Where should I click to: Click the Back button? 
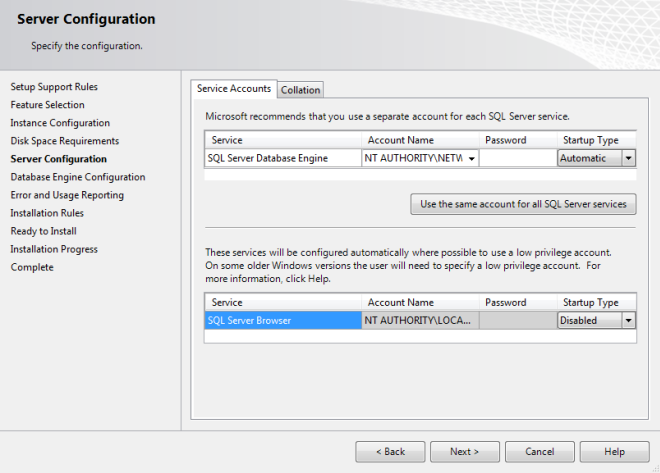pyautogui.click(x=390, y=452)
